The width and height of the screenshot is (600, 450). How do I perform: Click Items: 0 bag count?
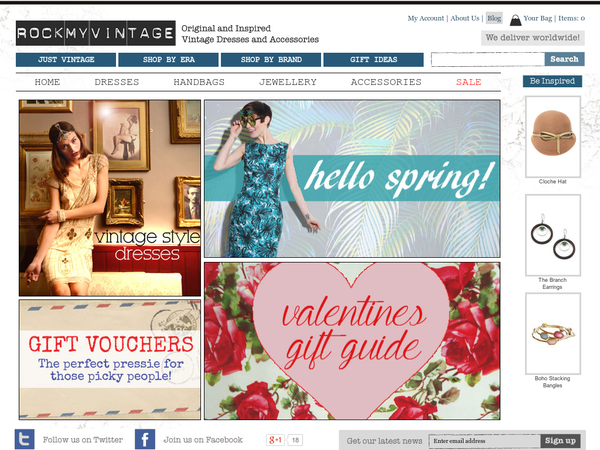tap(571, 18)
